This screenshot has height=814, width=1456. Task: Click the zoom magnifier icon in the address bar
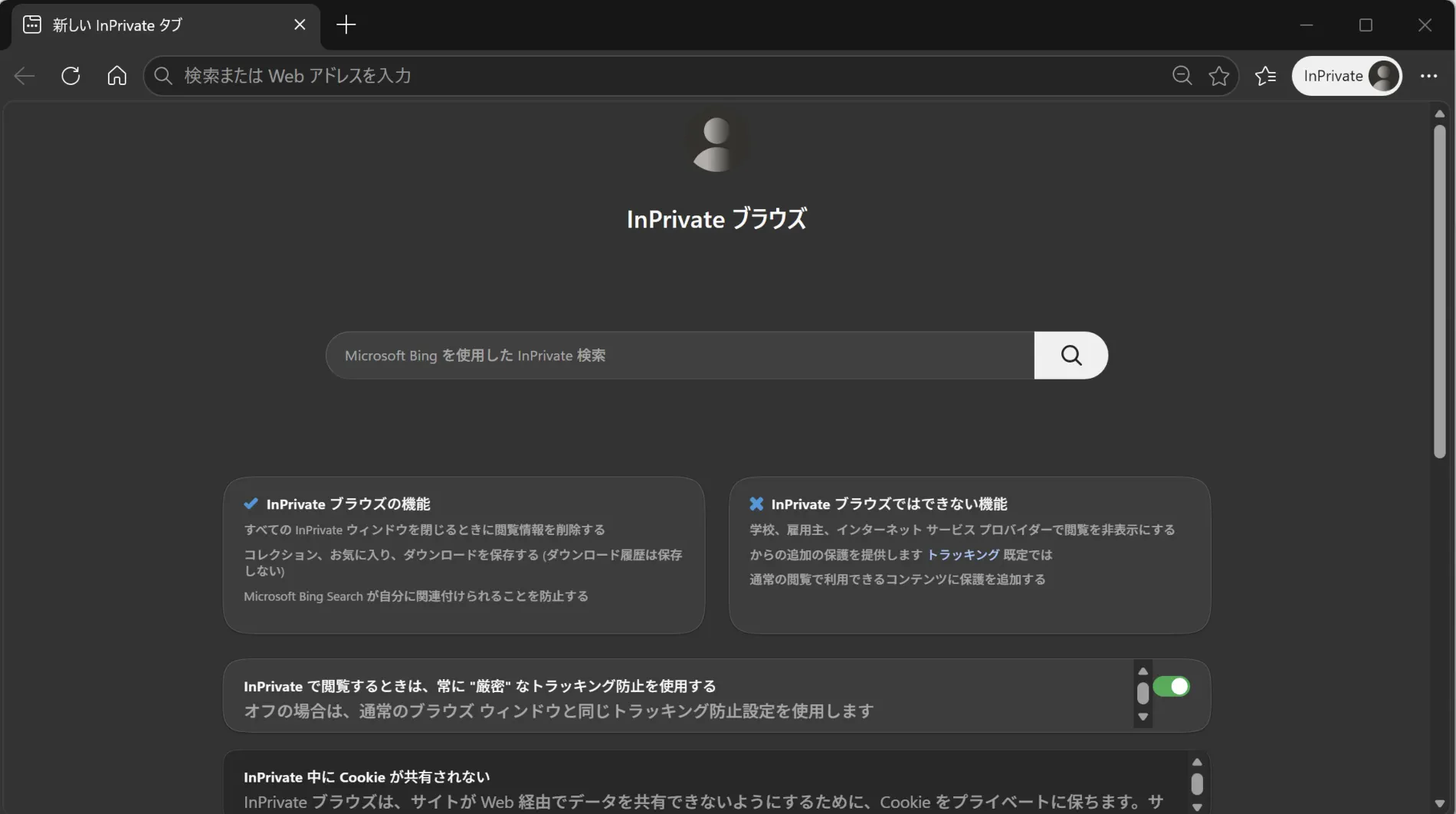pyautogui.click(x=1182, y=75)
